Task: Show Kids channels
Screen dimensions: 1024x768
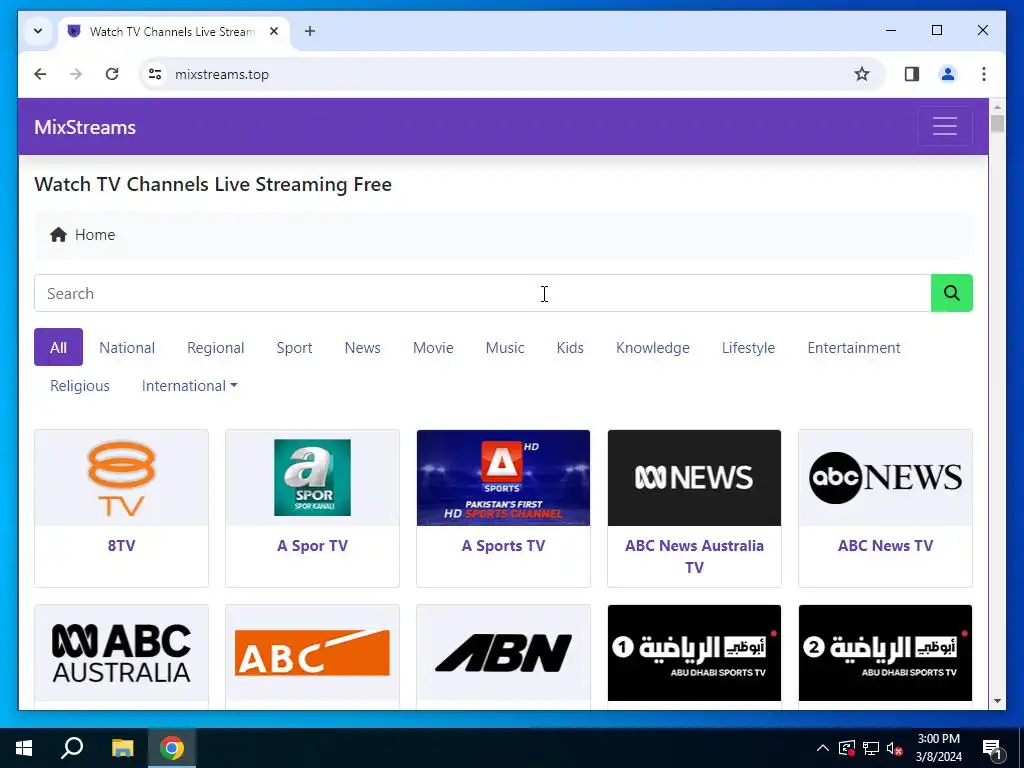Action: click(570, 347)
